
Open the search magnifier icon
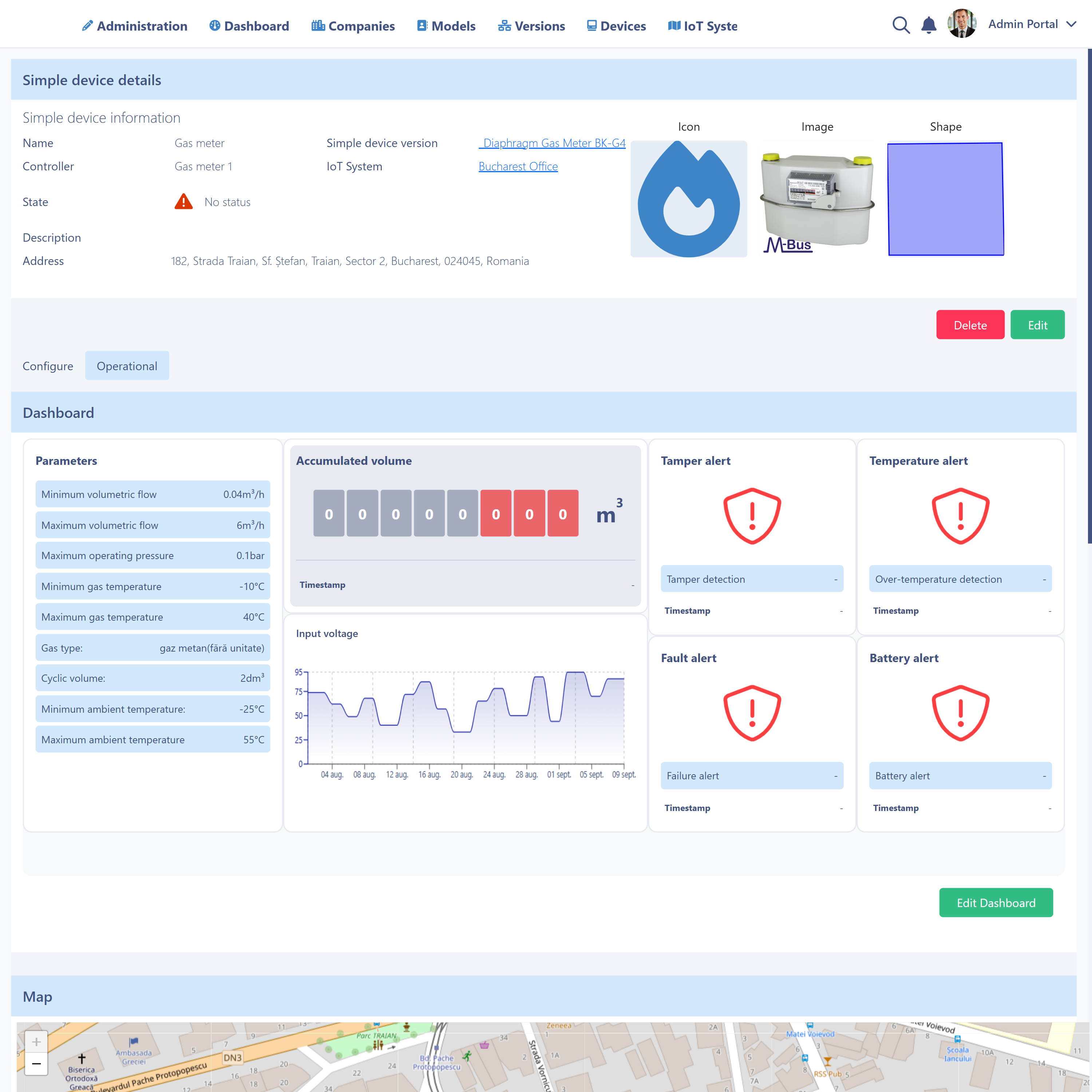coord(901,25)
